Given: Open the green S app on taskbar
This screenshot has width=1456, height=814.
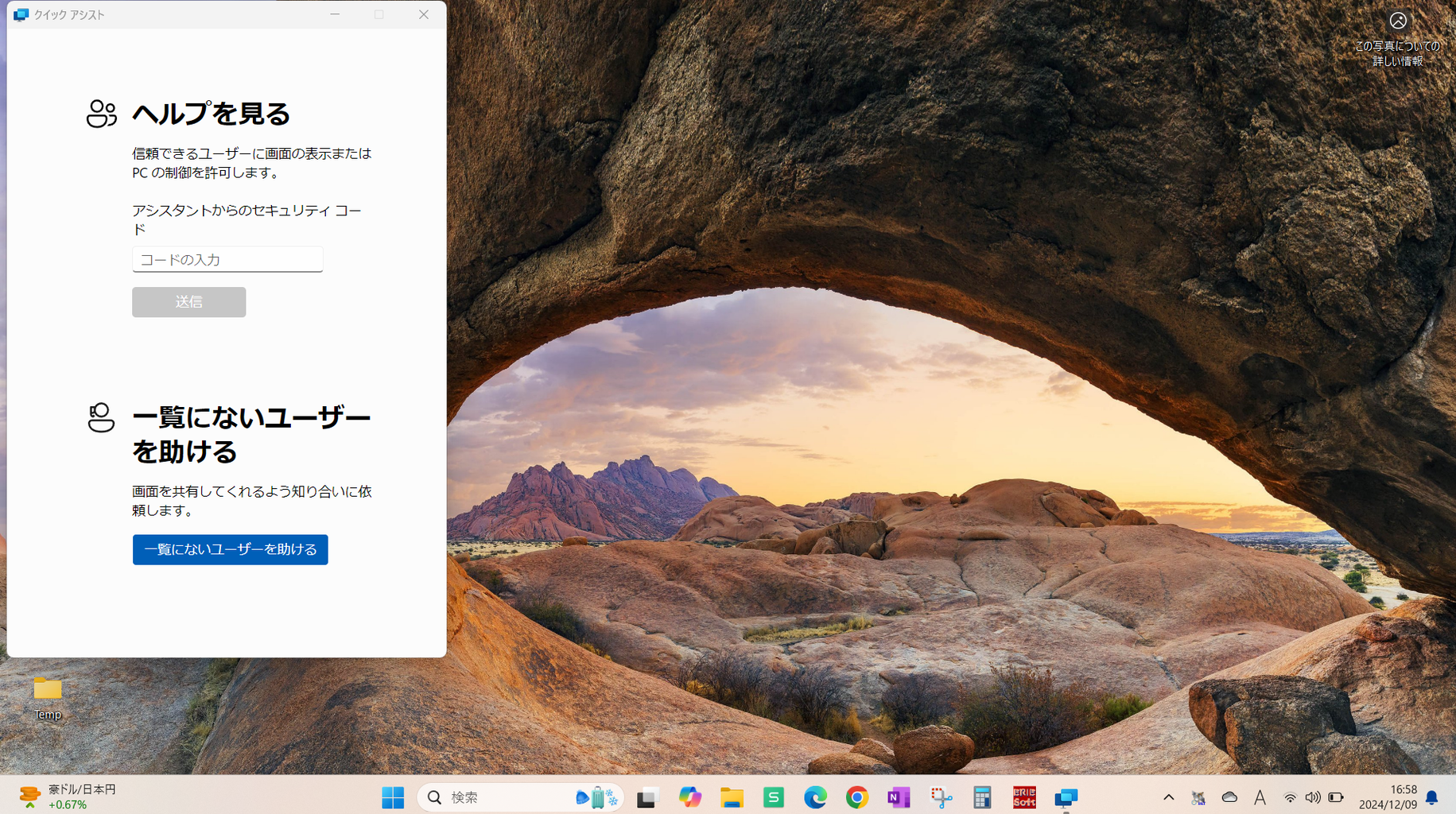Looking at the screenshot, I should click(774, 797).
